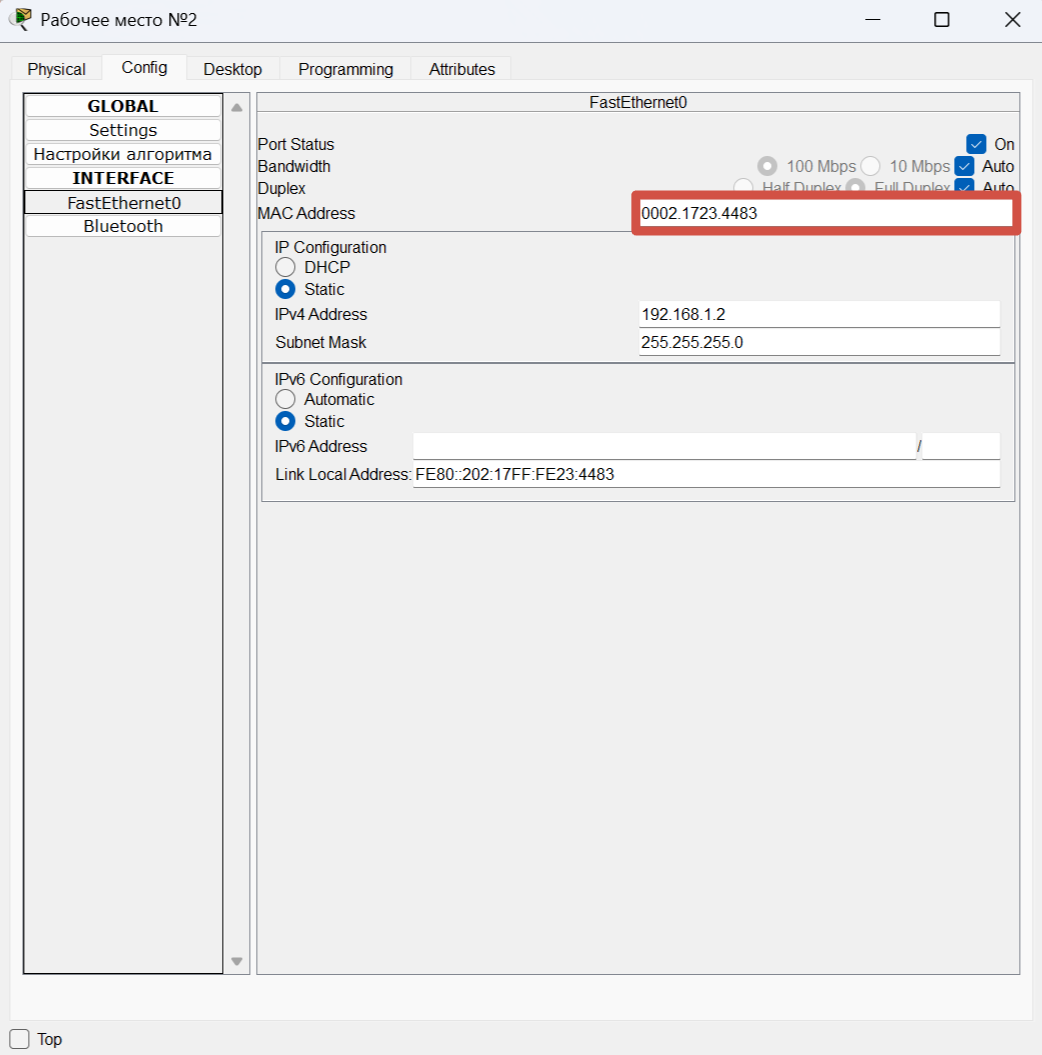Click the MAC Address field
Screen dimensions: 1042x1055
click(x=826, y=213)
